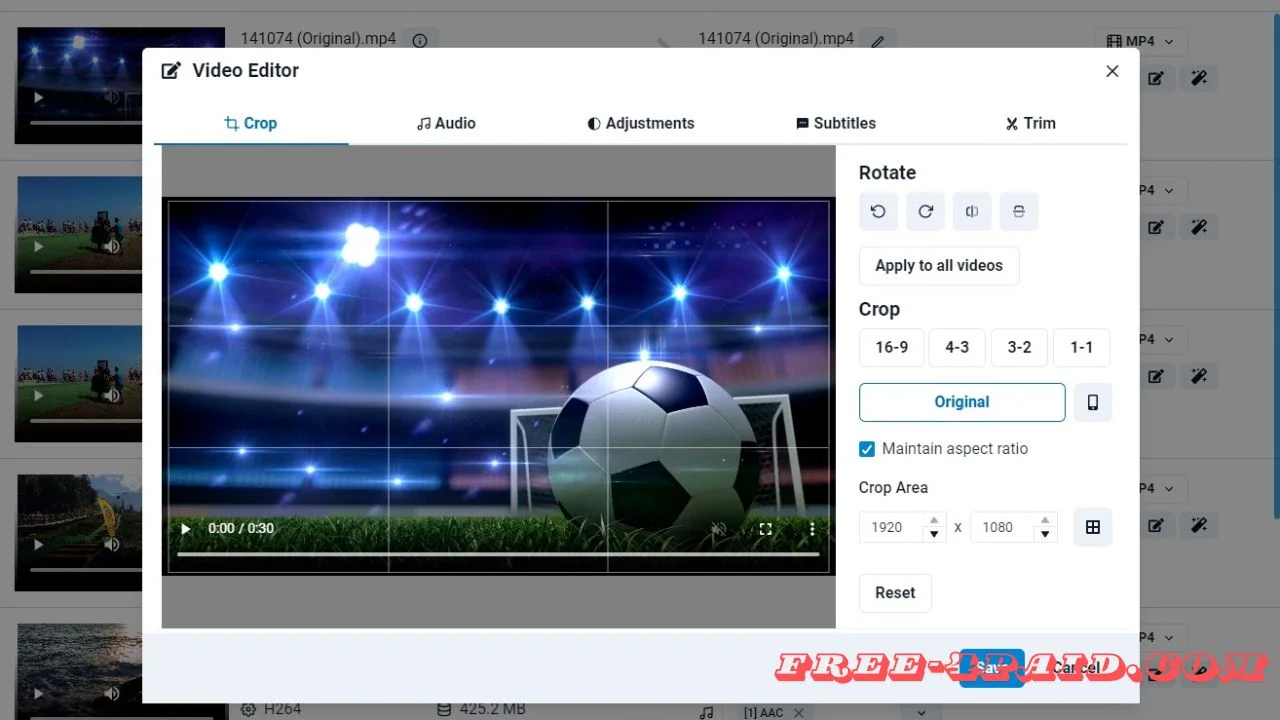Switch crop to vertical phone orientation
The height and width of the screenshot is (720, 1280).
tap(1092, 402)
